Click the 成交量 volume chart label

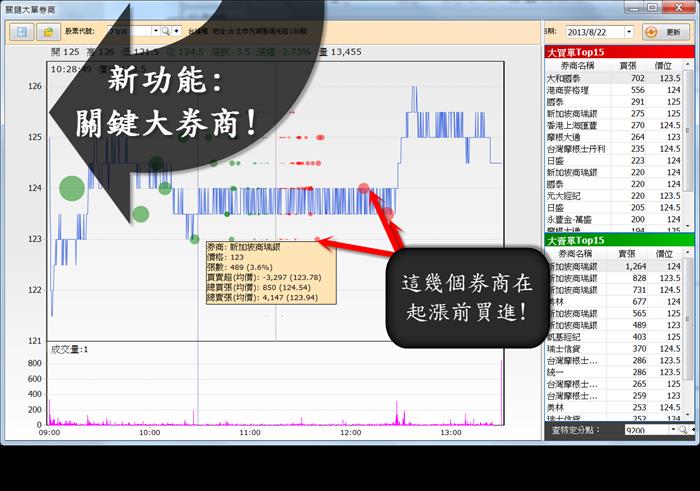[x=69, y=350]
